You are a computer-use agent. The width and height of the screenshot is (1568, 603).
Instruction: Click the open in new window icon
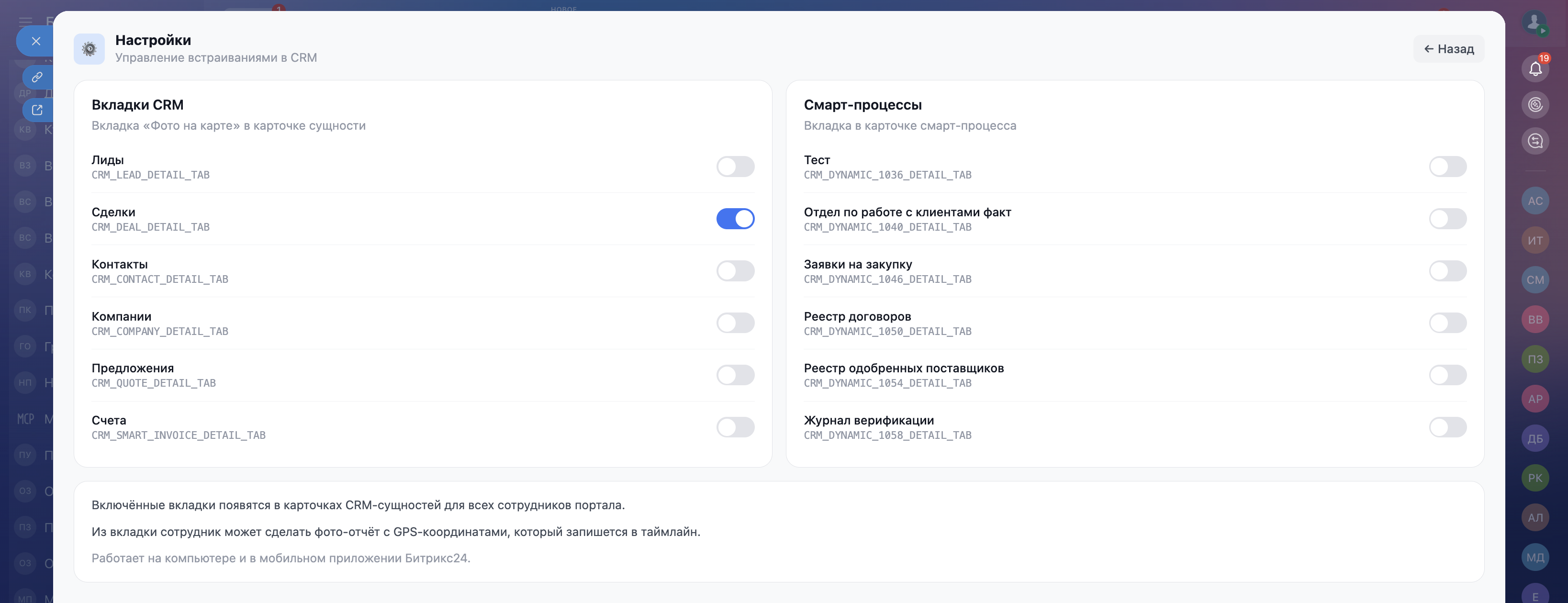pos(37,110)
